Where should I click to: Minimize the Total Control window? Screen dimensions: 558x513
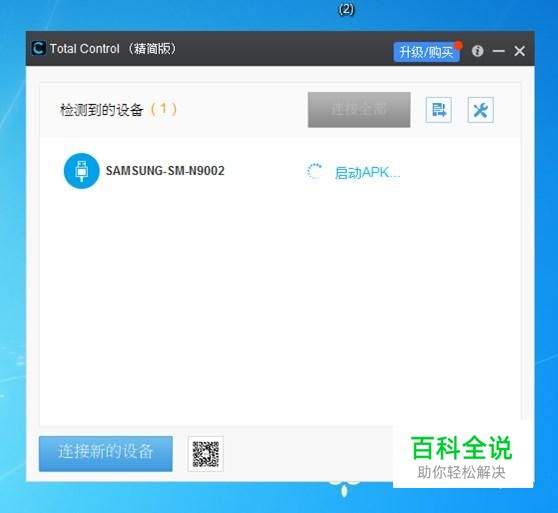(499, 51)
